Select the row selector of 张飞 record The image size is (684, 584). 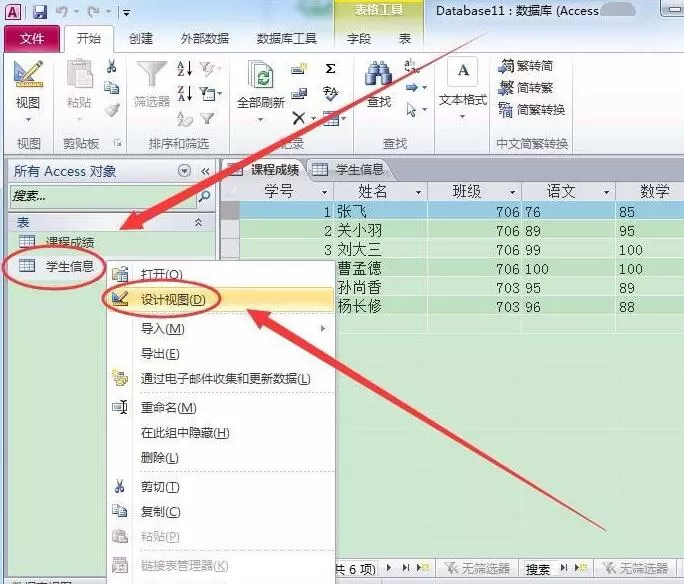(x=230, y=212)
